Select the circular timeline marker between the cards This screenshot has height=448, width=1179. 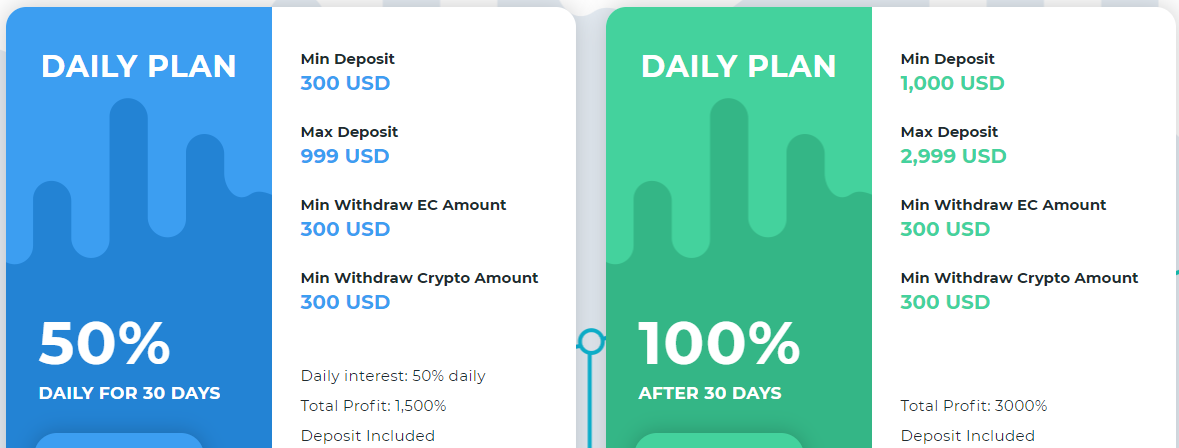click(x=593, y=342)
